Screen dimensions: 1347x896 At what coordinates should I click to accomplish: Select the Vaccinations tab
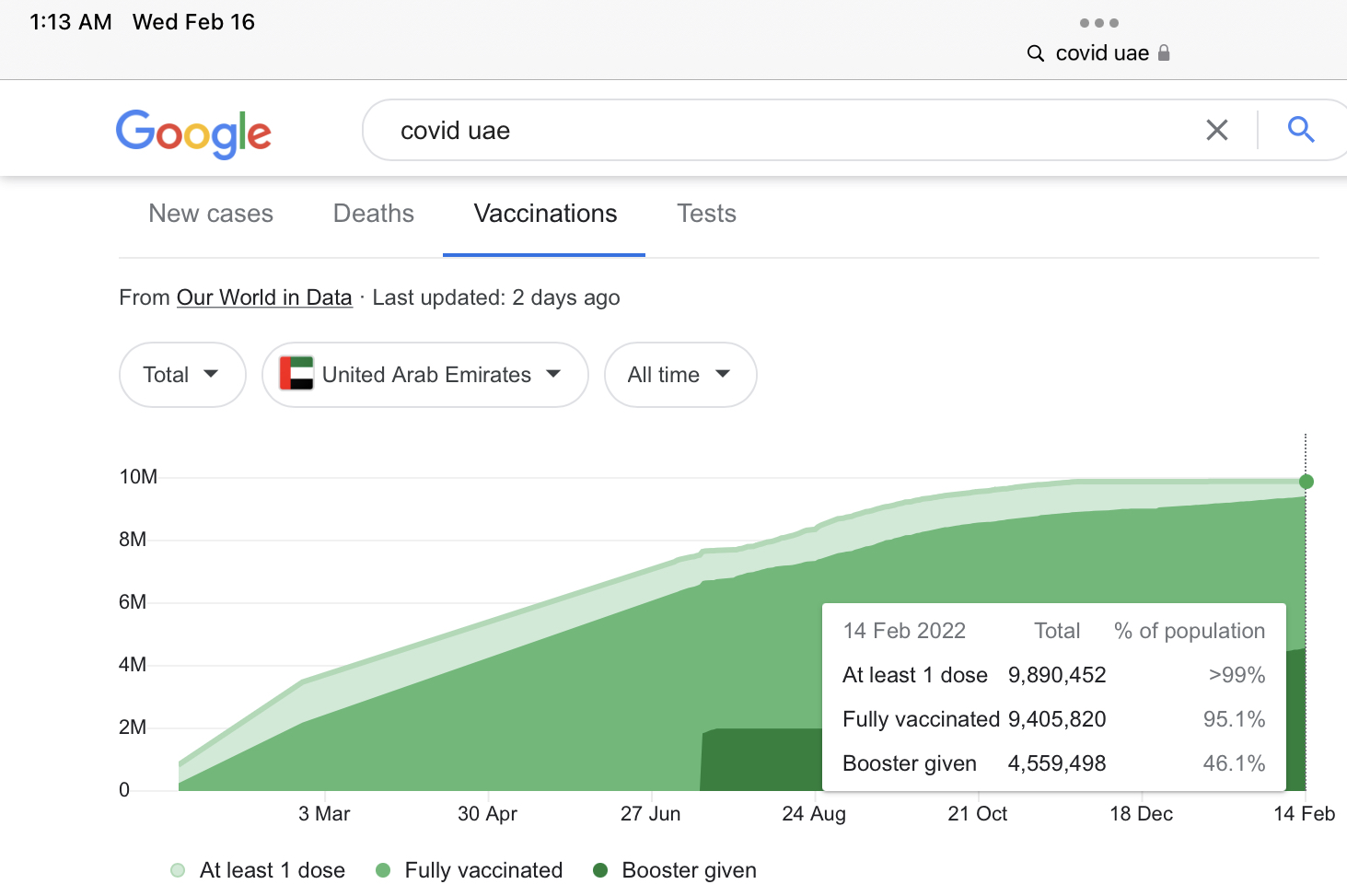(545, 214)
